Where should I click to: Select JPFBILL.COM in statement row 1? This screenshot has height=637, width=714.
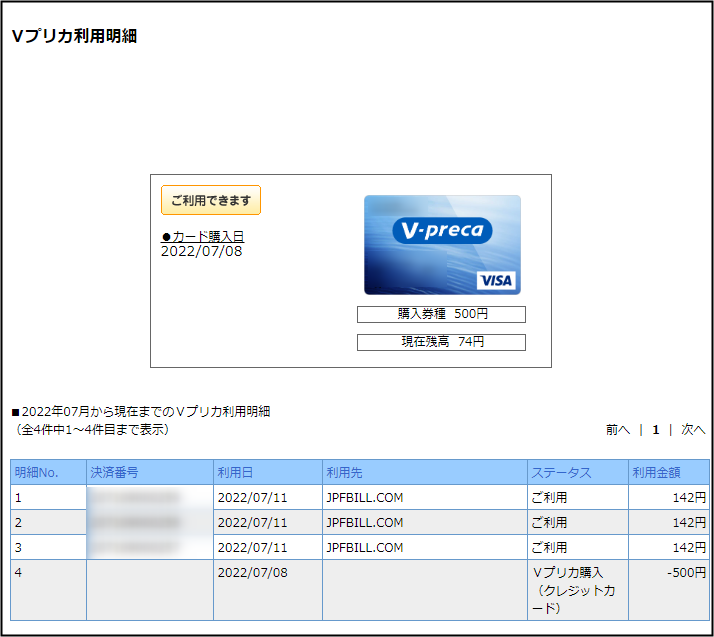364,496
